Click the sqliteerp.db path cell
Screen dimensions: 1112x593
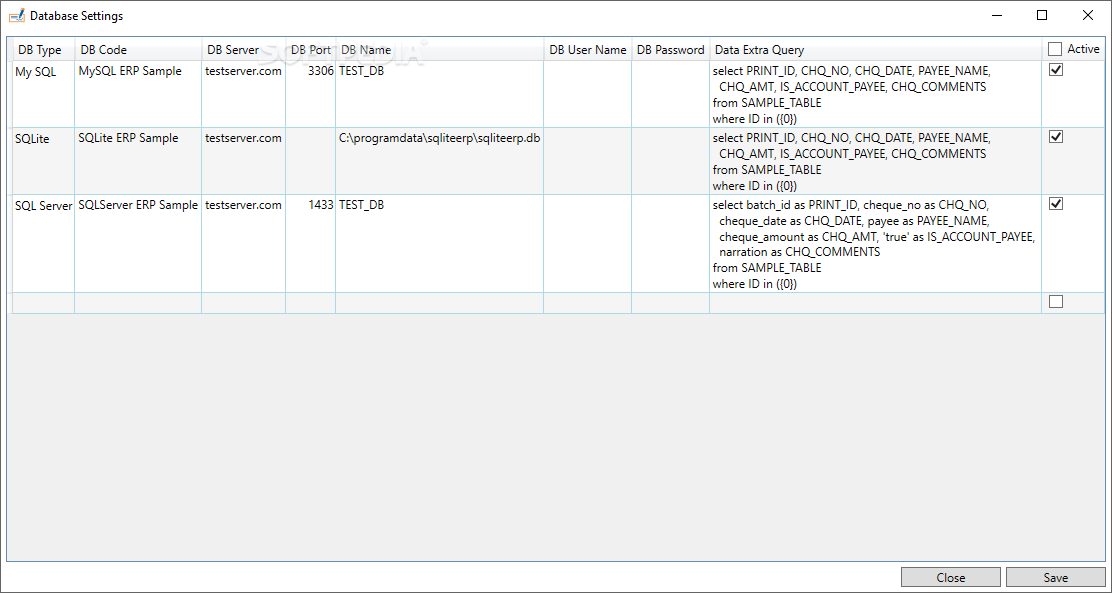point(440,160)
